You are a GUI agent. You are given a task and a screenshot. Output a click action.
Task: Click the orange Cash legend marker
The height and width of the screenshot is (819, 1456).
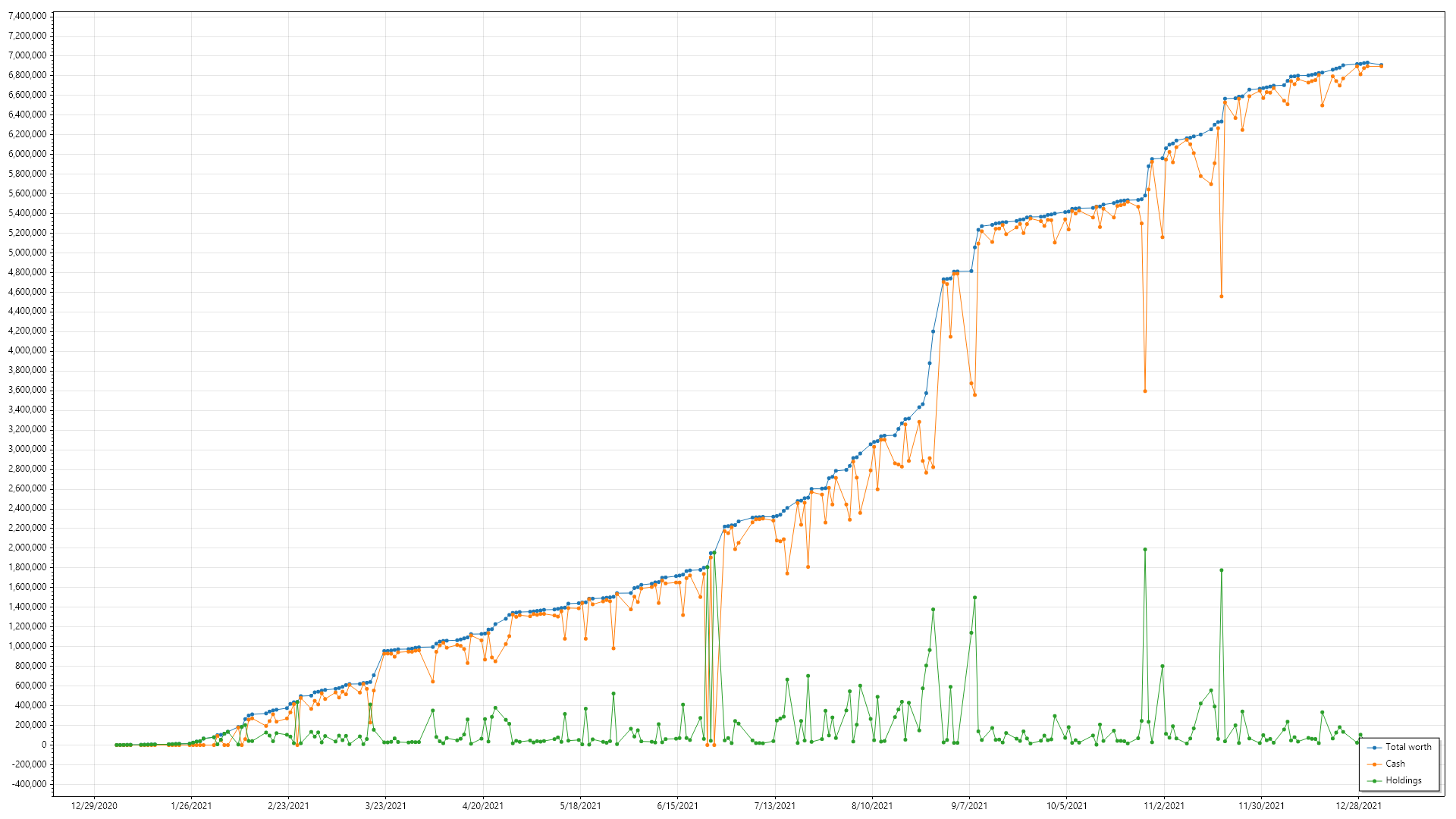click(x=1374, y=764)
